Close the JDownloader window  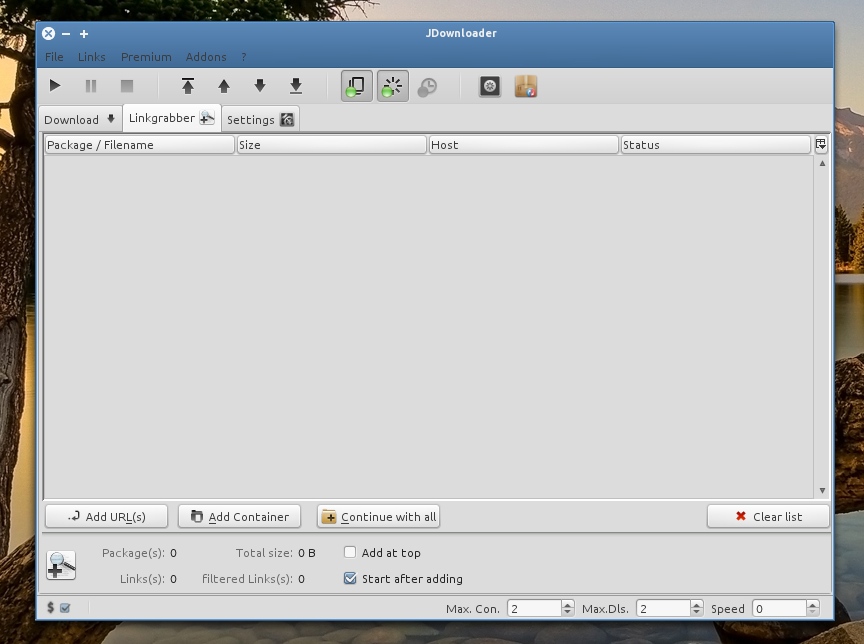tap(48, 34)
